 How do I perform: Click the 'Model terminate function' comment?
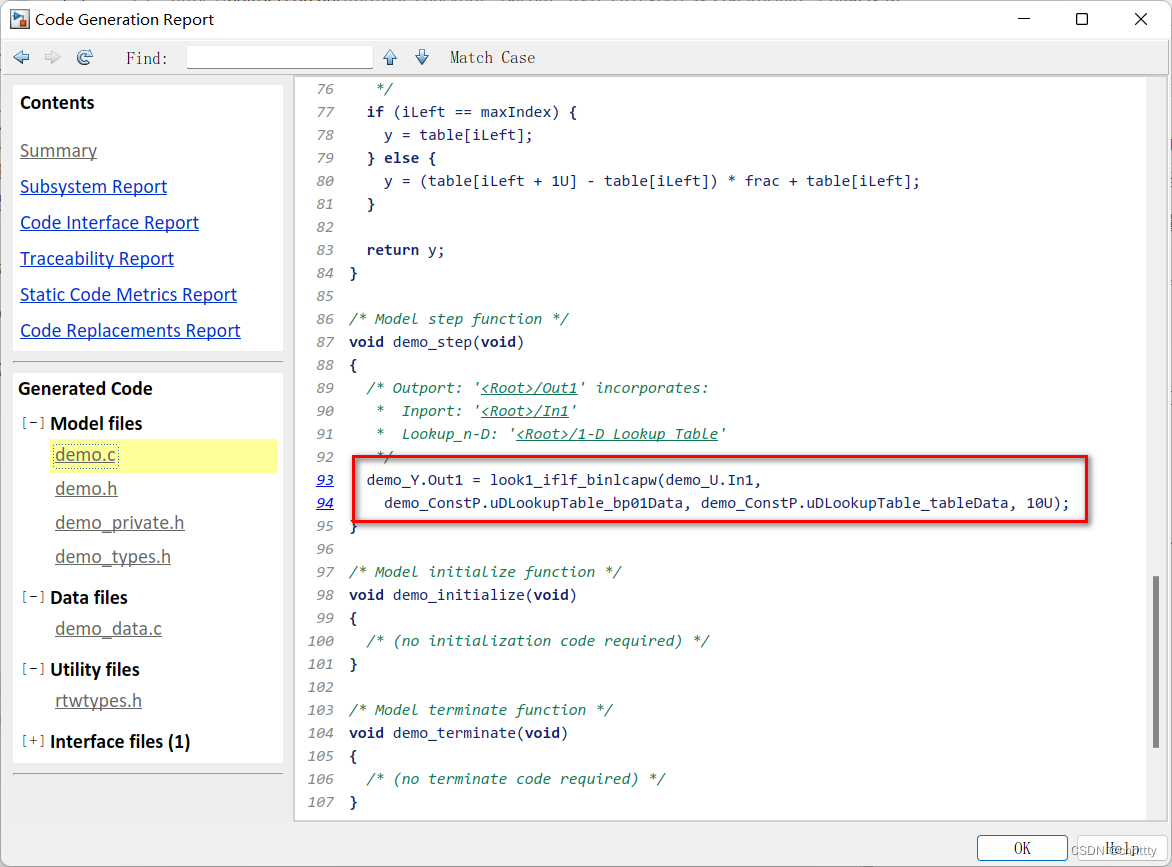coord(481,710)
